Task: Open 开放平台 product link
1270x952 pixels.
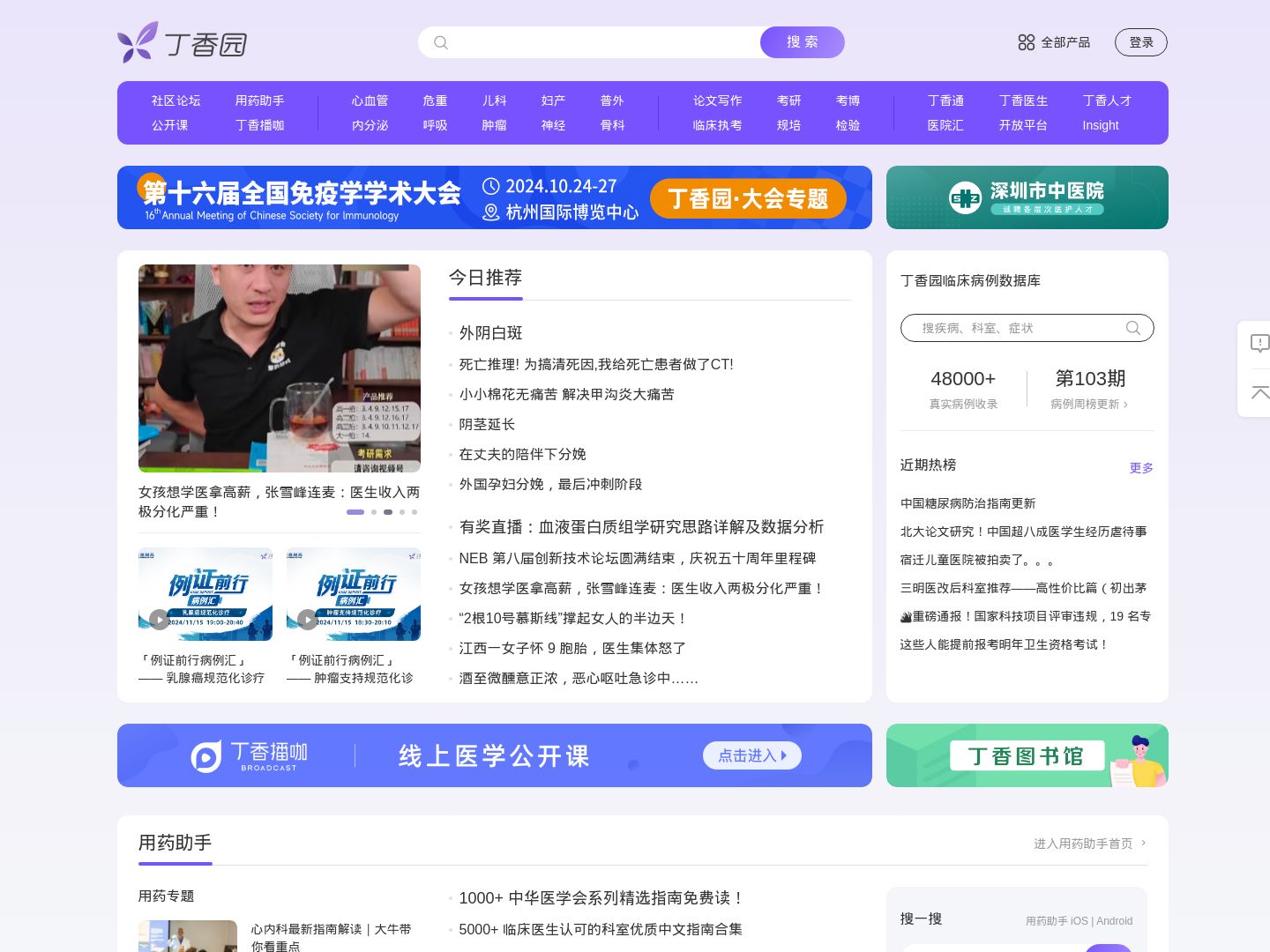Action: 1023,125
